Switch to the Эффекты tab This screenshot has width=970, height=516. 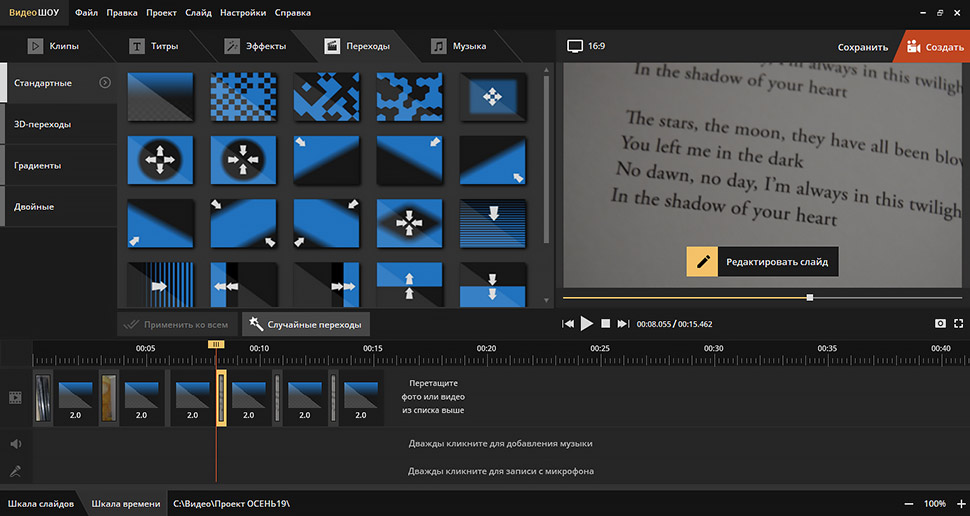click(x=256, y=46)
